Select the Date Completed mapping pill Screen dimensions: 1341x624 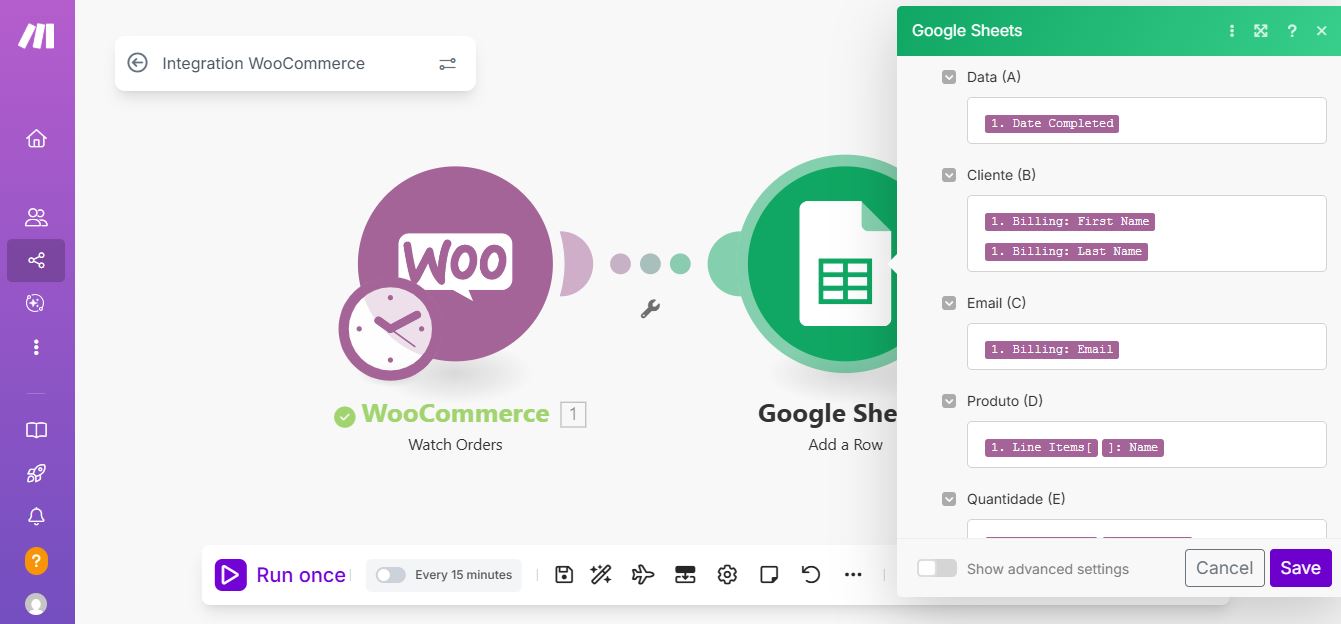[1052, 123]
